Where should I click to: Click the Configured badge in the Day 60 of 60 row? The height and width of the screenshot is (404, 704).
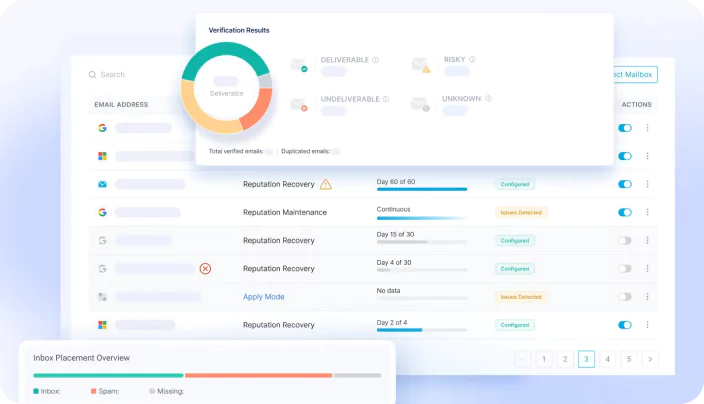[x=515, y=184]
